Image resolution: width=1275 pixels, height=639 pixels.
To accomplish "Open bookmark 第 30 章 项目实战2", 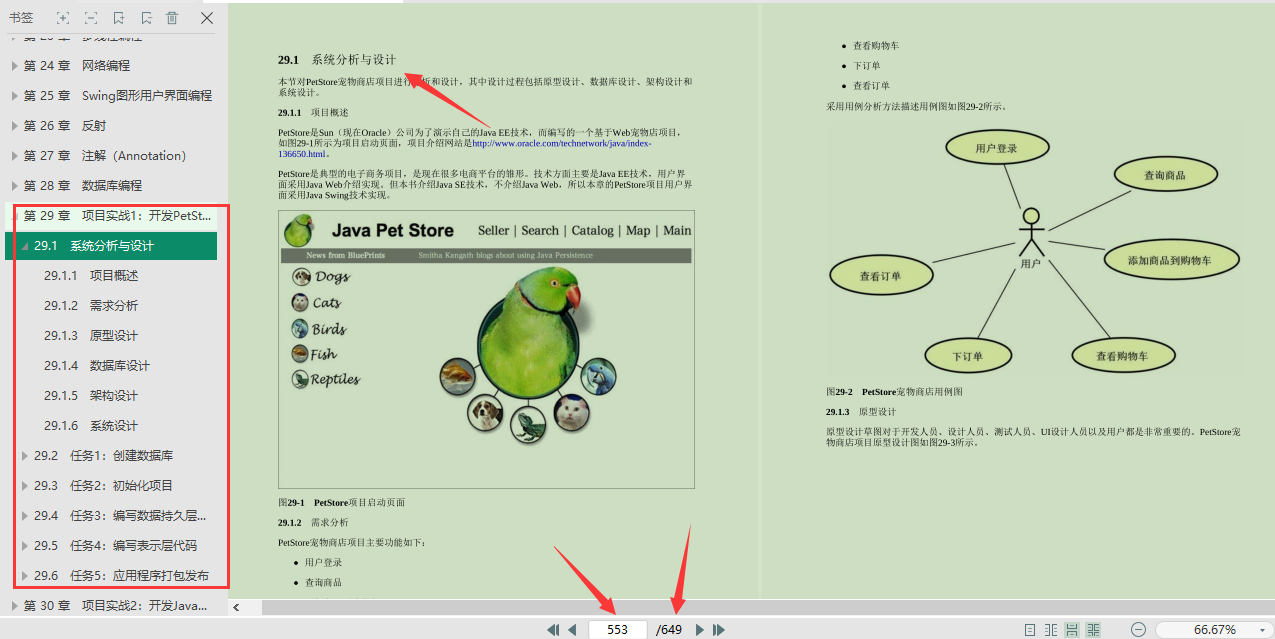I will 116,606.
